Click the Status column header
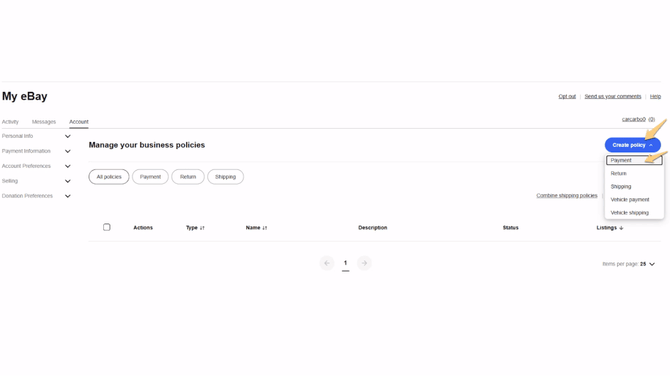This screenshot has height=376, width=670. 511,228
